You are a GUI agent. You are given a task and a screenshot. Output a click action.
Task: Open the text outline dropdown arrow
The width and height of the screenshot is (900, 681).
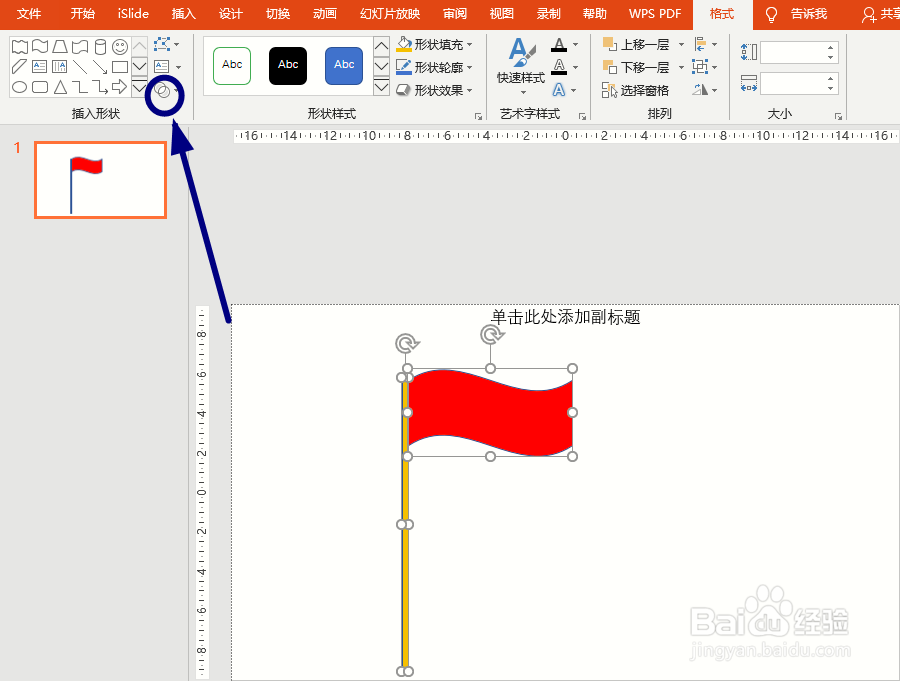(x=575, y=67)
